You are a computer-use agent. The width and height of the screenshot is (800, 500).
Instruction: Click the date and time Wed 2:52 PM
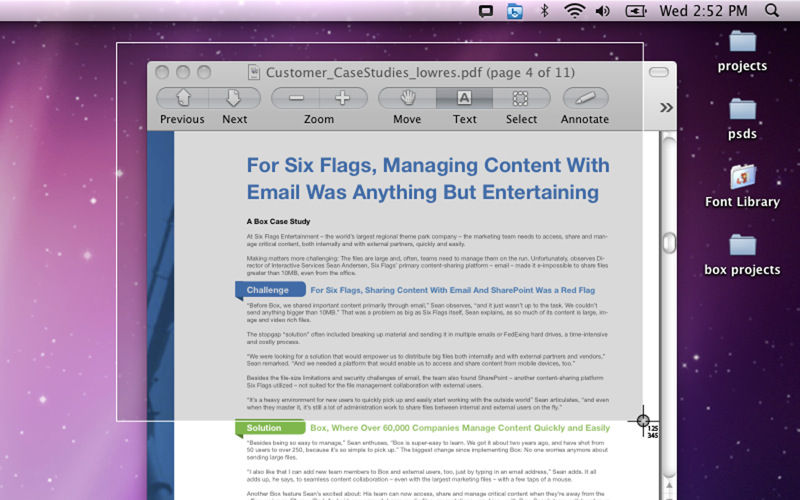click(703, 10)
